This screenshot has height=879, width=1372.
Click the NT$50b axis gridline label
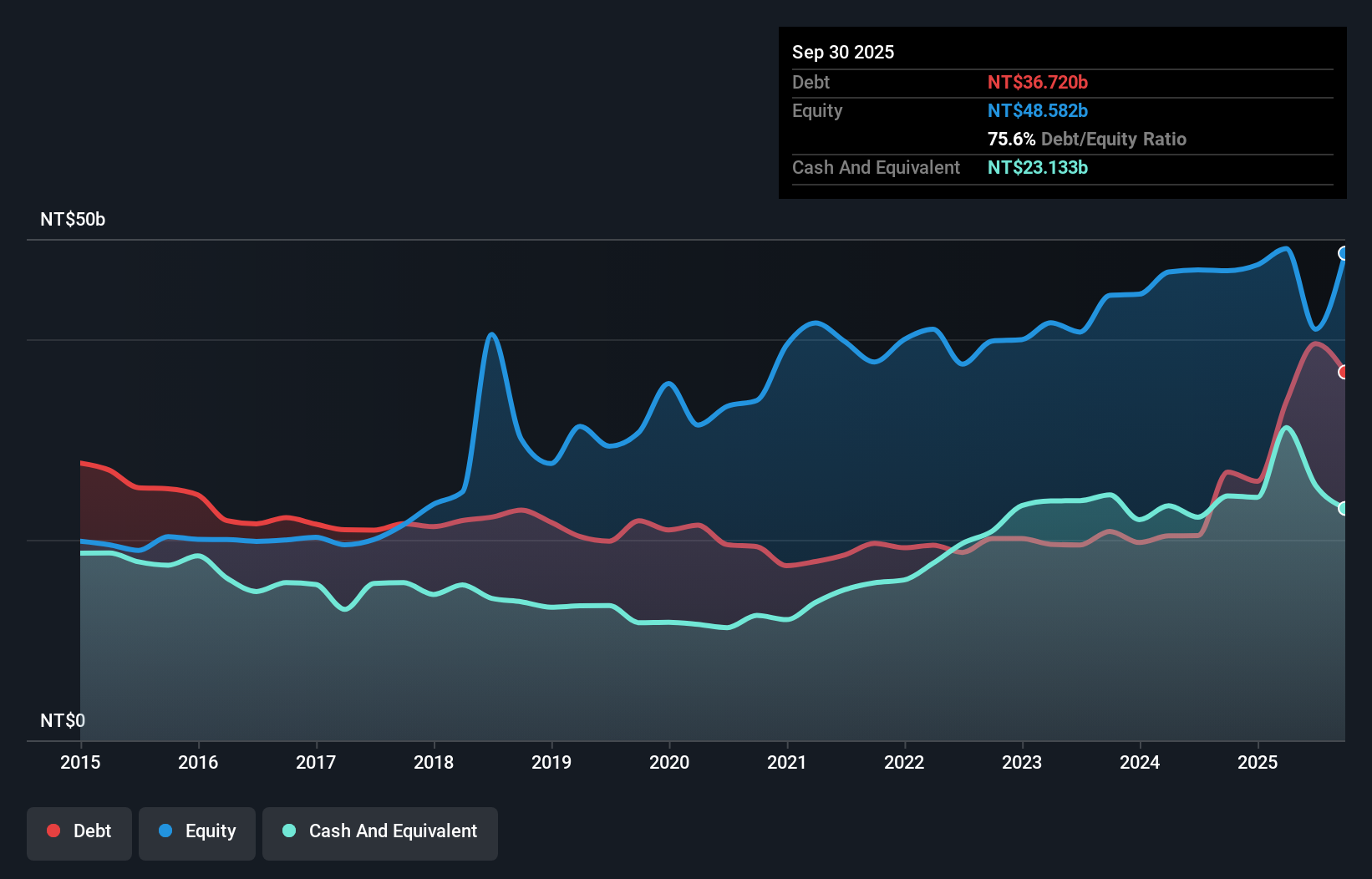tap(72, 220)
